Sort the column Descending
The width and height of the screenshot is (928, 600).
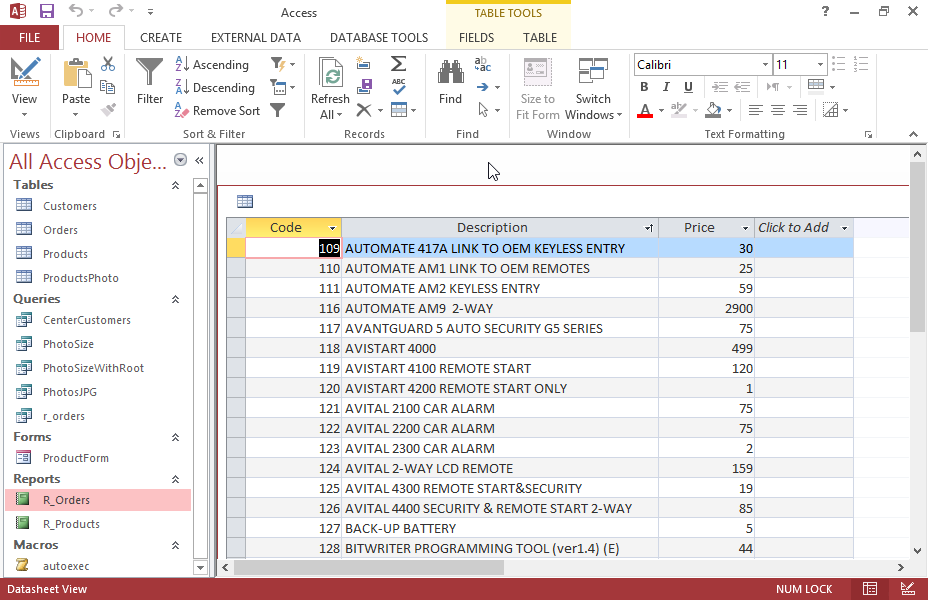click(215, 88)
